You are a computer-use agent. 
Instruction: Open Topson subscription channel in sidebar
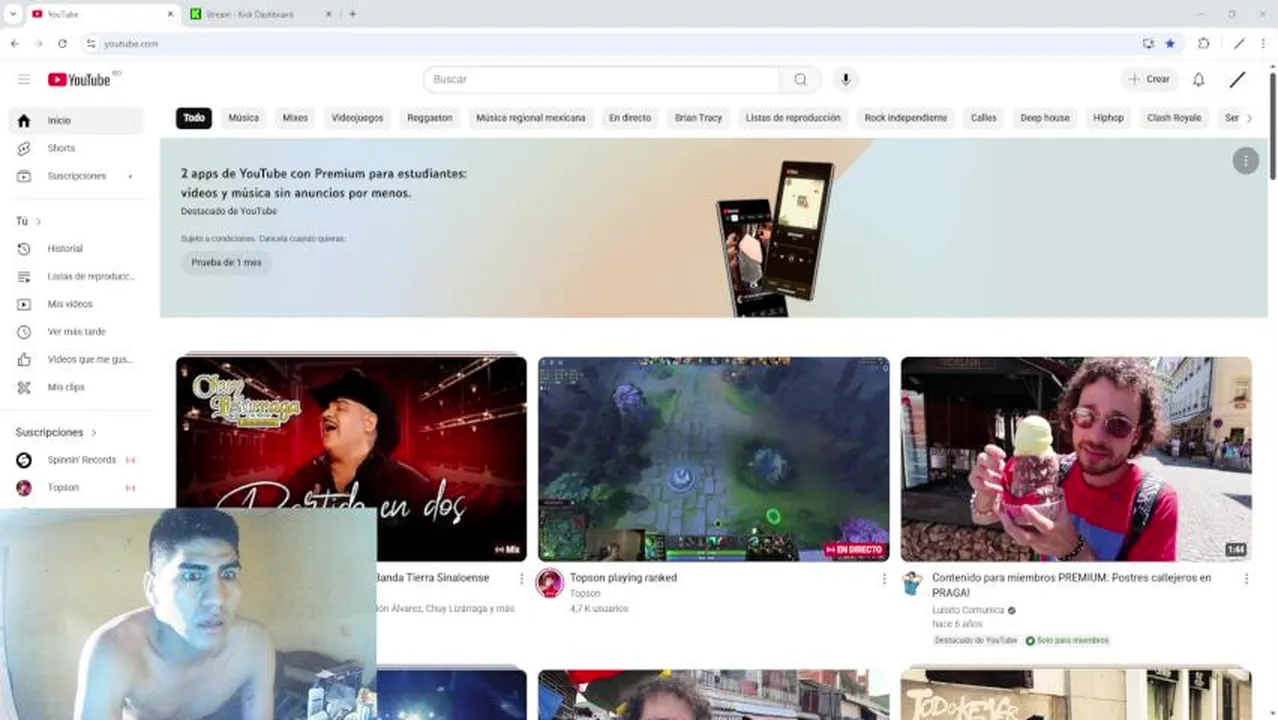tap(76, 487)
